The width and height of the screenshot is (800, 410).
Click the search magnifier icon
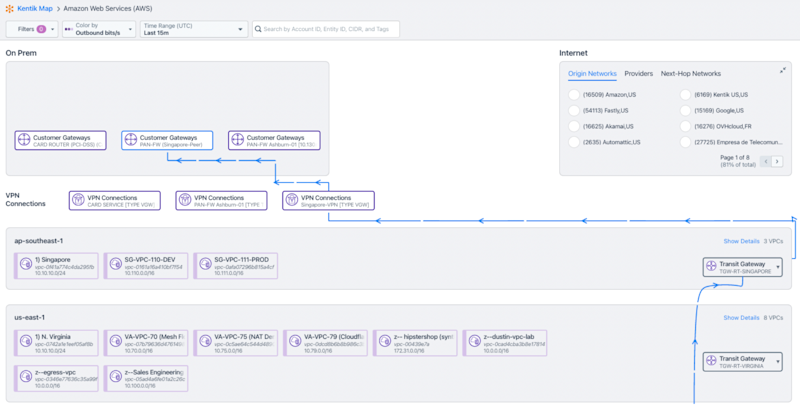click(258, 29)
